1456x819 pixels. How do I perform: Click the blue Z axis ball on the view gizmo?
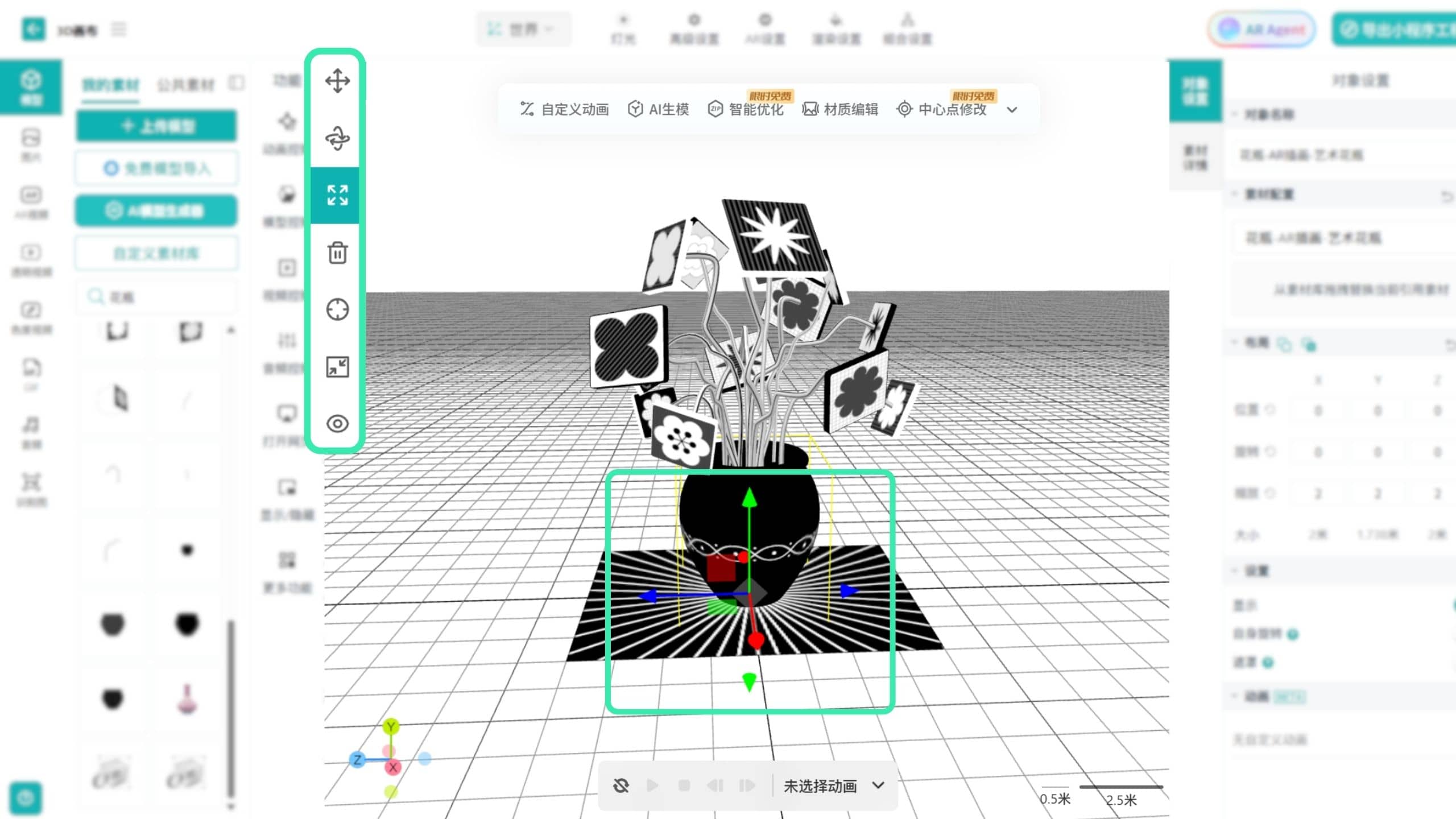357,760
